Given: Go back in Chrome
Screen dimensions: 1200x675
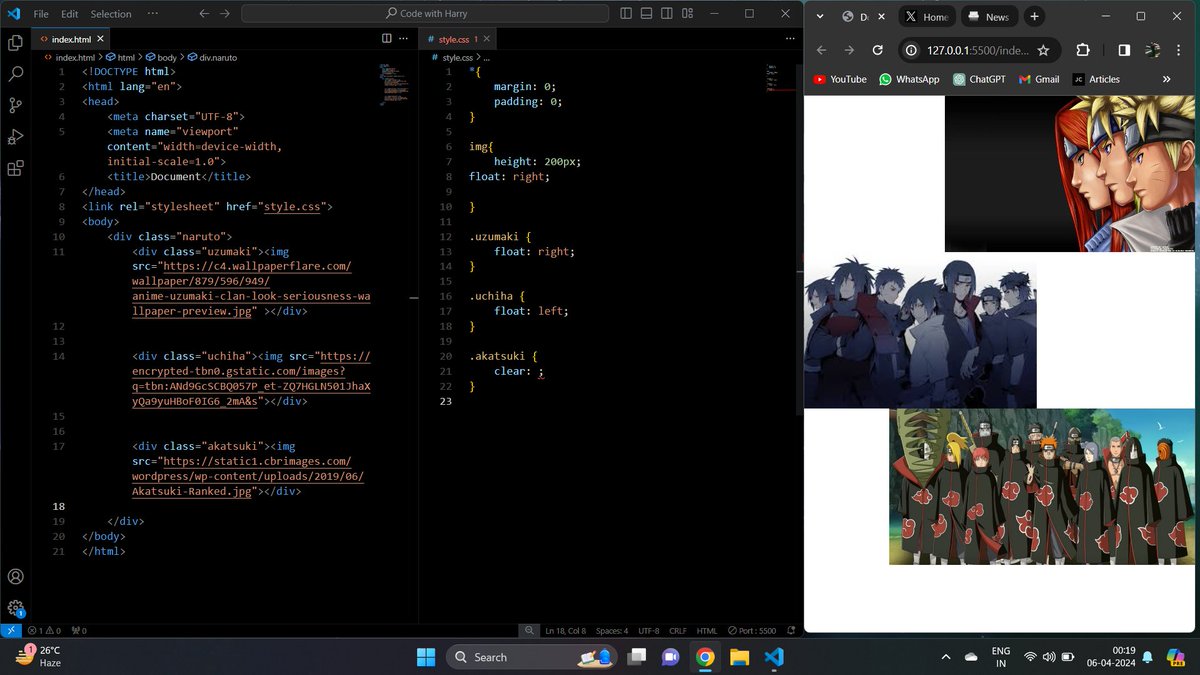Looking at the screenshot, I should [821, 50].
